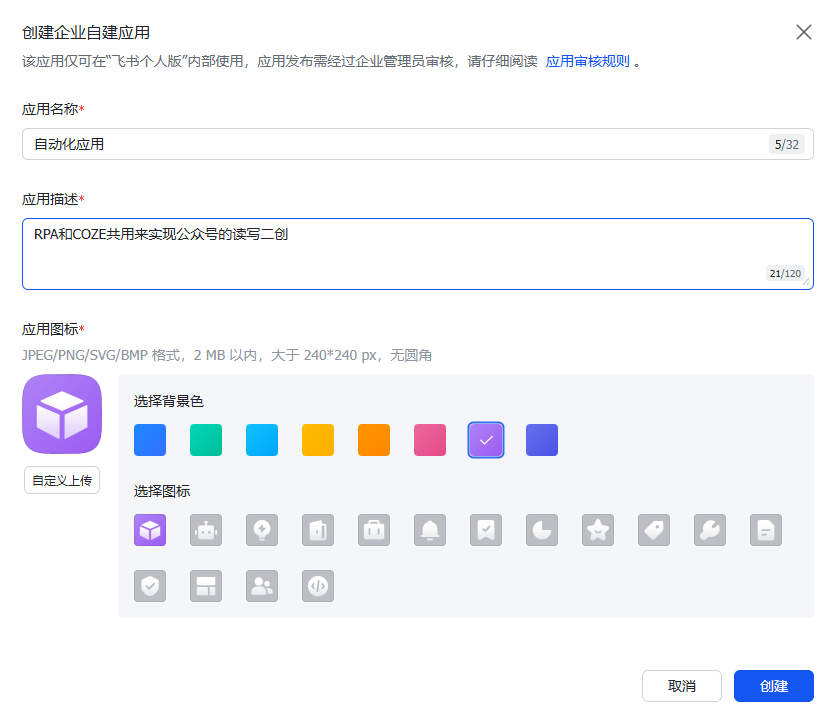
Task: Focus the 应用名称 text field
Action: (390, 144)
